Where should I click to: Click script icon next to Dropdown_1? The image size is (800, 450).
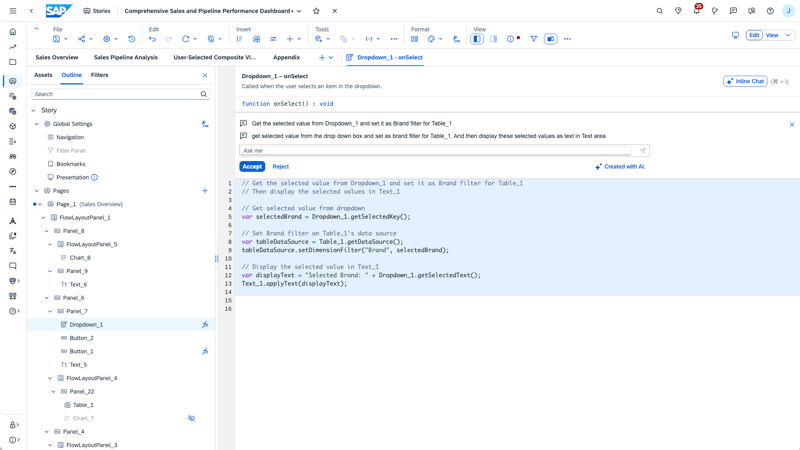[205, 324]
